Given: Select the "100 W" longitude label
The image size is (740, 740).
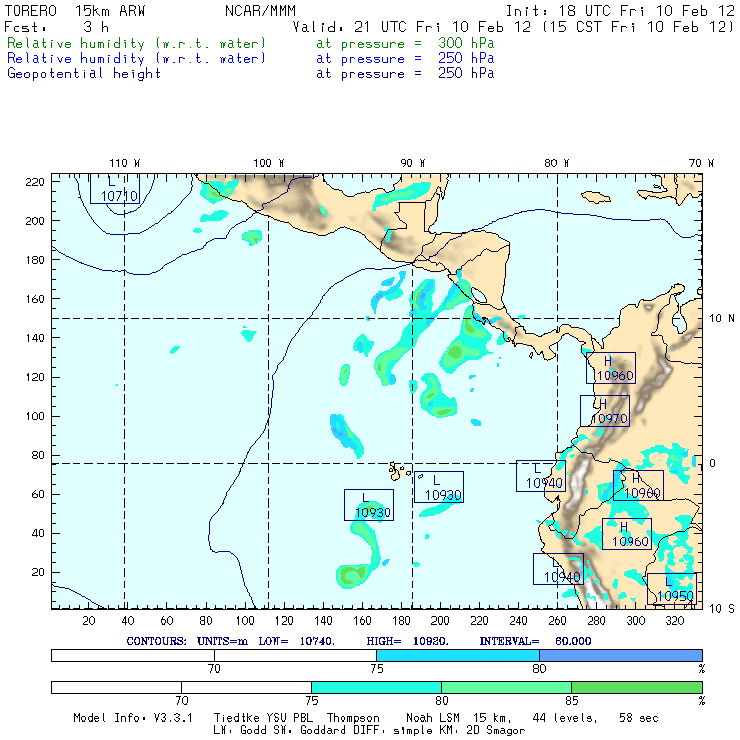Looking at the screenshot, I should pos(269,163).
